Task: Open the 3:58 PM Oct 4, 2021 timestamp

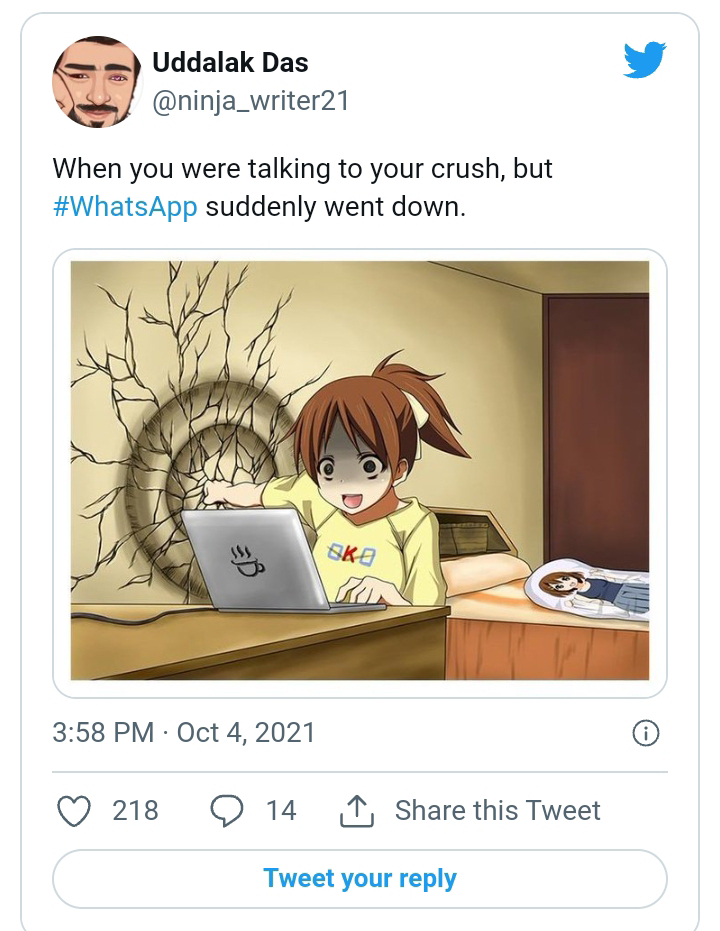Action: click(183, 733)
